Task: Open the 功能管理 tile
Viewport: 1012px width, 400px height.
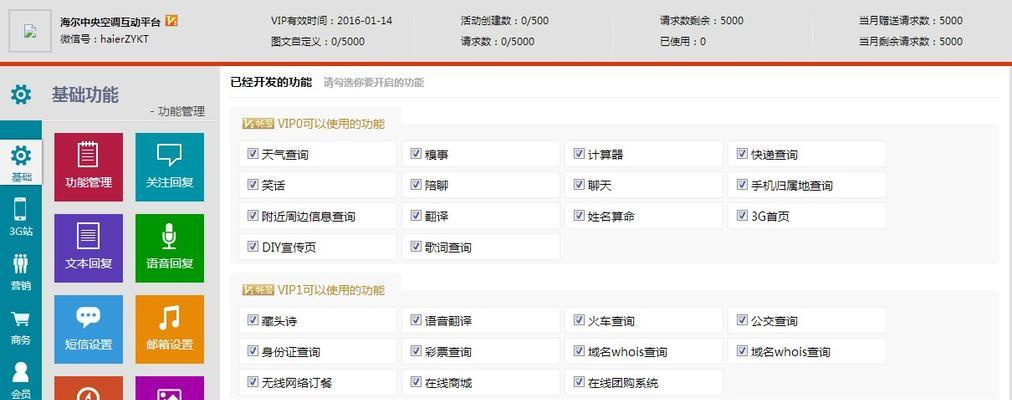Action: [x=88, y=167]
